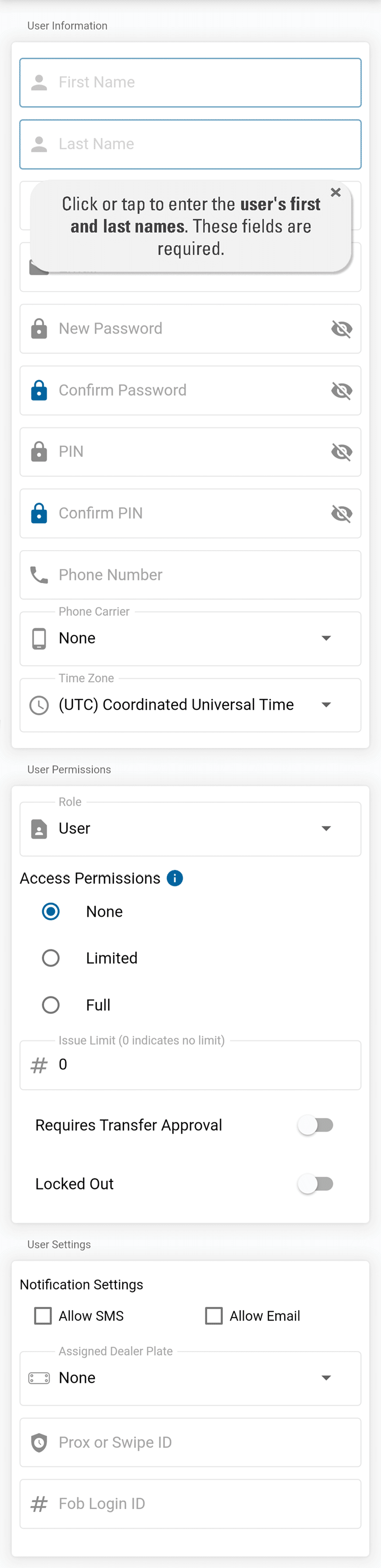Click the hash icon beside Fob Login ID
The width and height of the screenshot is (381, 1568).
(x=39, y=1504)
